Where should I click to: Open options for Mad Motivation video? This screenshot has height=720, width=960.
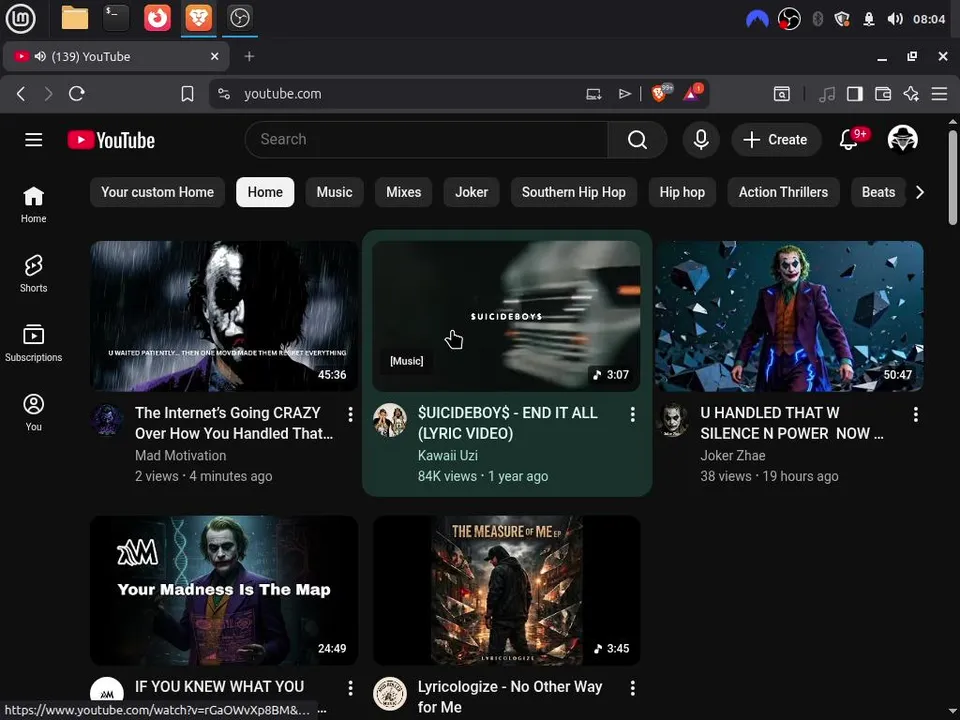pyautogui.click(x=350, y=414)
